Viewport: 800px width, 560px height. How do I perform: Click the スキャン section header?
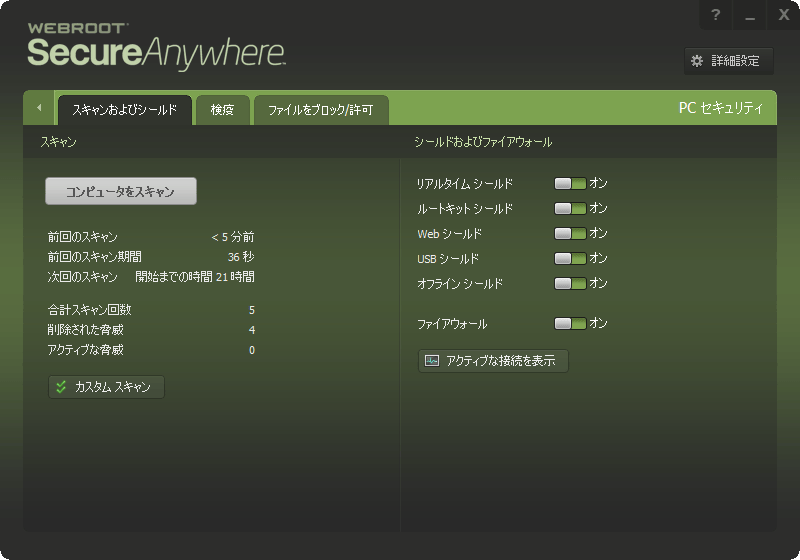click(x=59, y=142)
